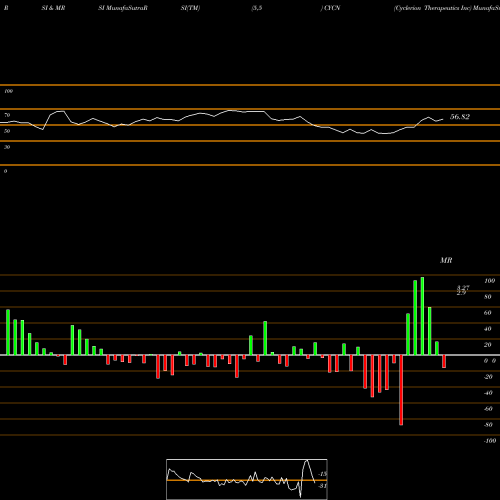Select the MR axis label 40

point(488,329)
